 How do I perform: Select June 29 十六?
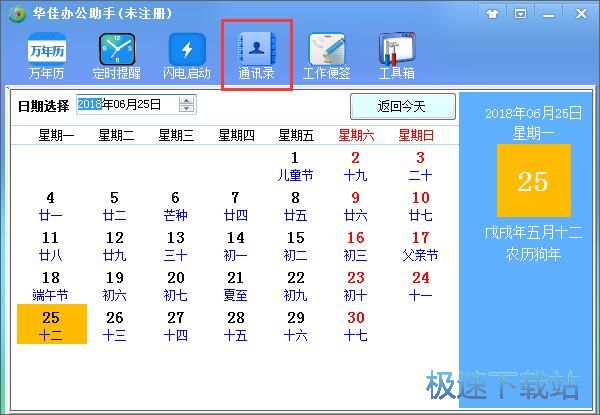(295, 326)
